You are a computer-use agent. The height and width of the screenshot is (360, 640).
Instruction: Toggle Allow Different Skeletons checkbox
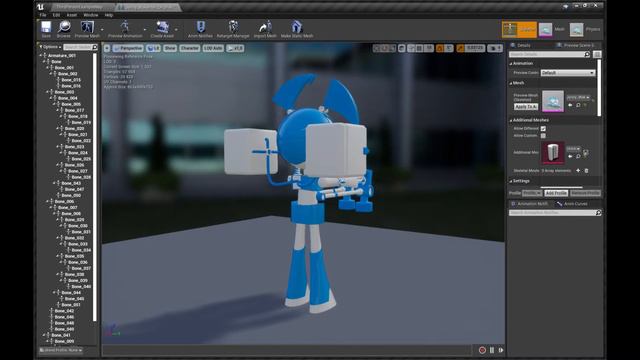click(x=543, y=129)
